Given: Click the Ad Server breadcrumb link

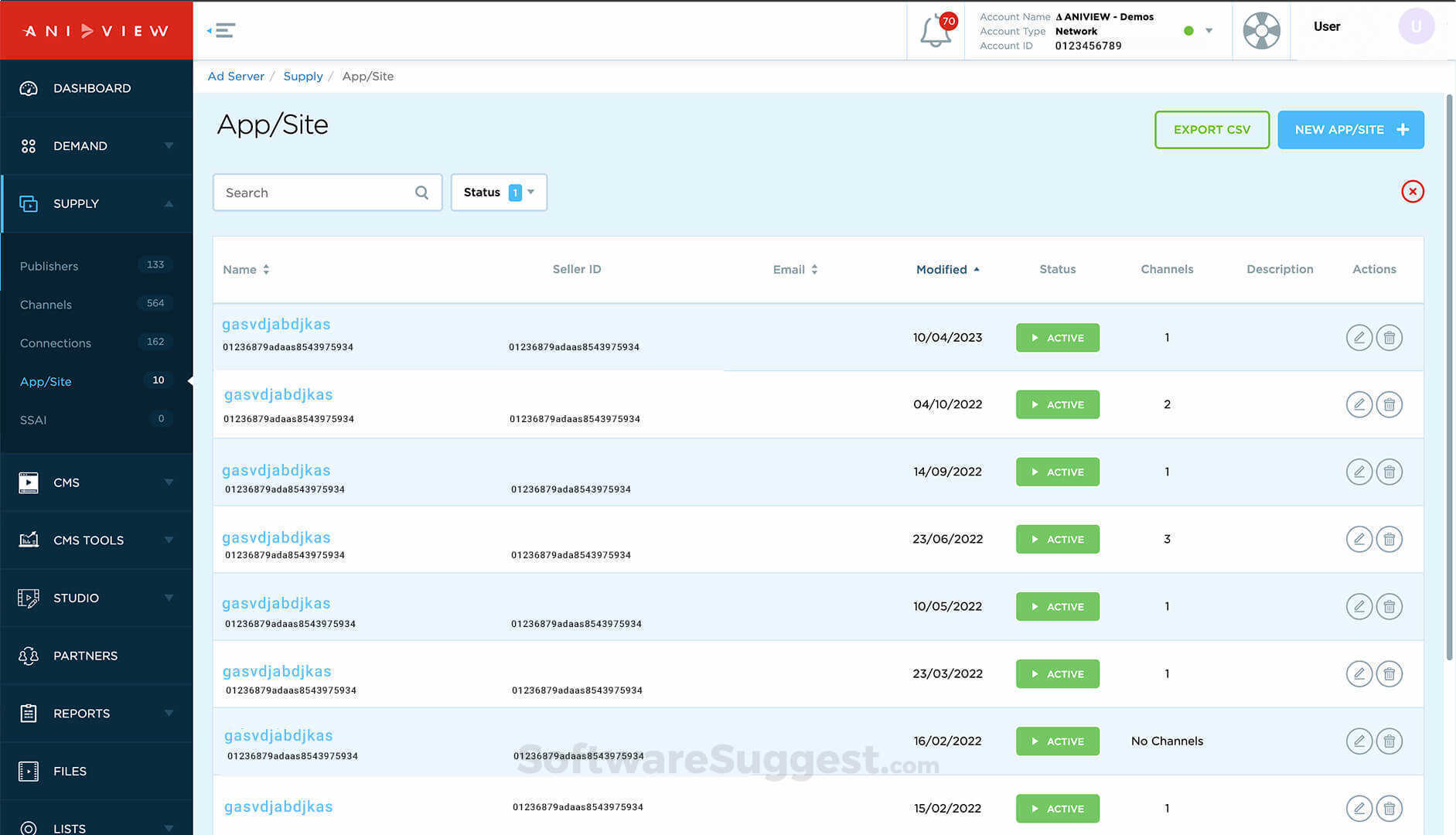Looking at the screenshot, I should pos(236,76).
